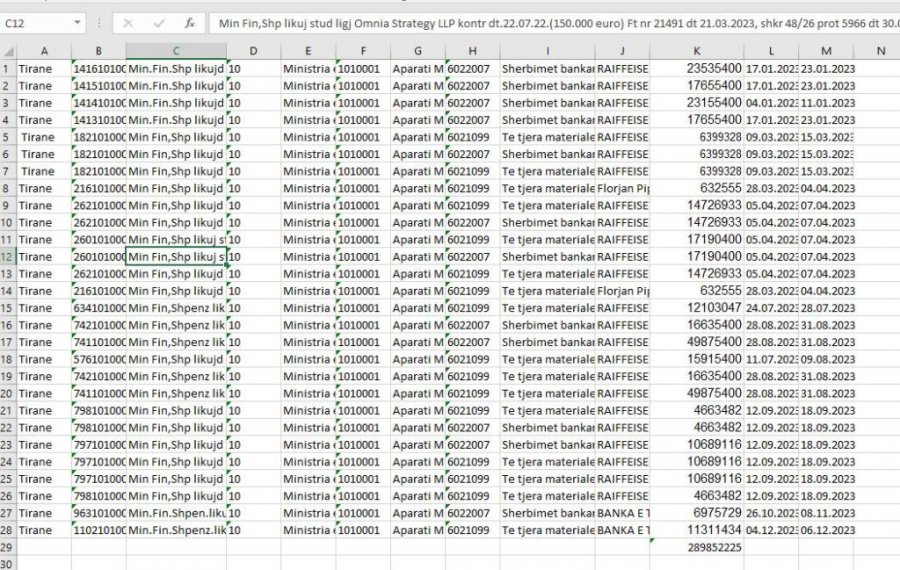Select the Florjan Pi cell in row 8

coord(622,188)
